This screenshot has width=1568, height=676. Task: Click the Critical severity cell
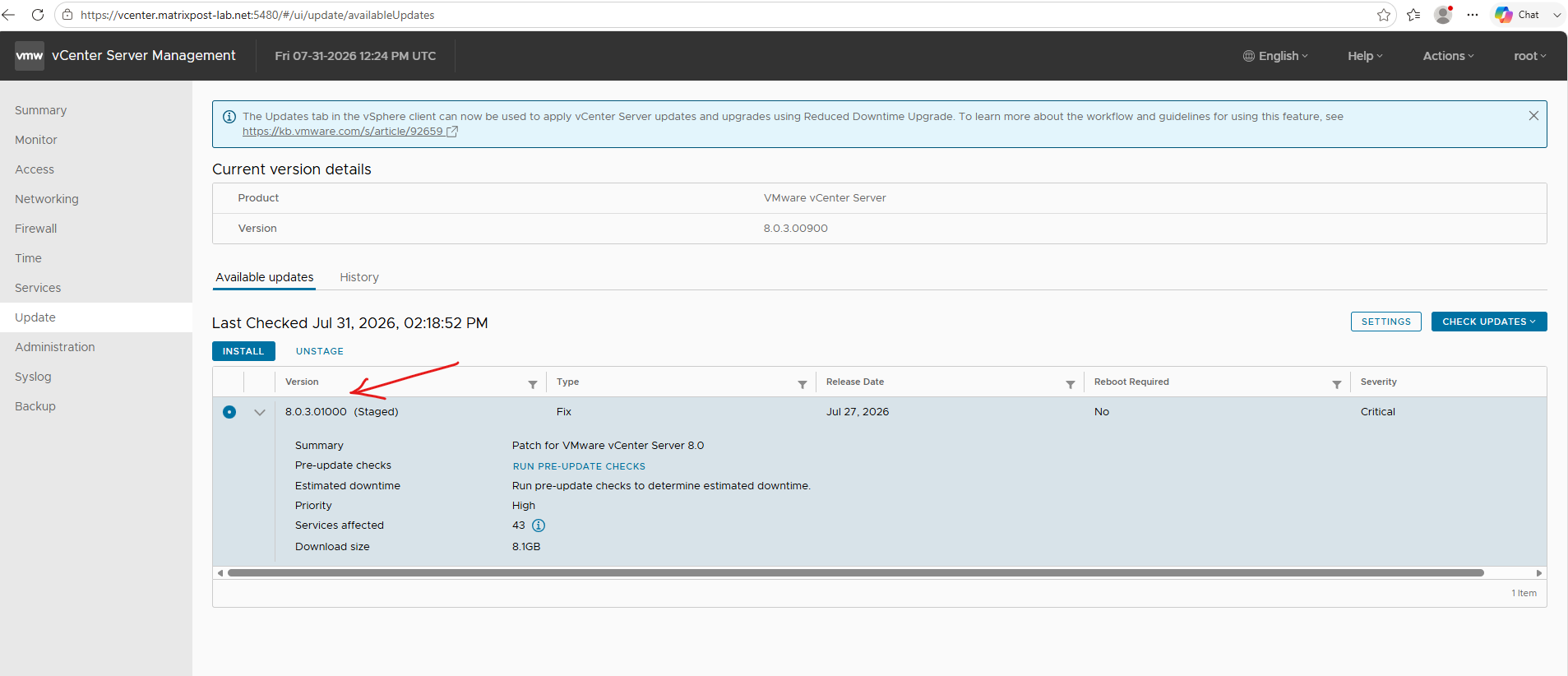(1378, 412)
